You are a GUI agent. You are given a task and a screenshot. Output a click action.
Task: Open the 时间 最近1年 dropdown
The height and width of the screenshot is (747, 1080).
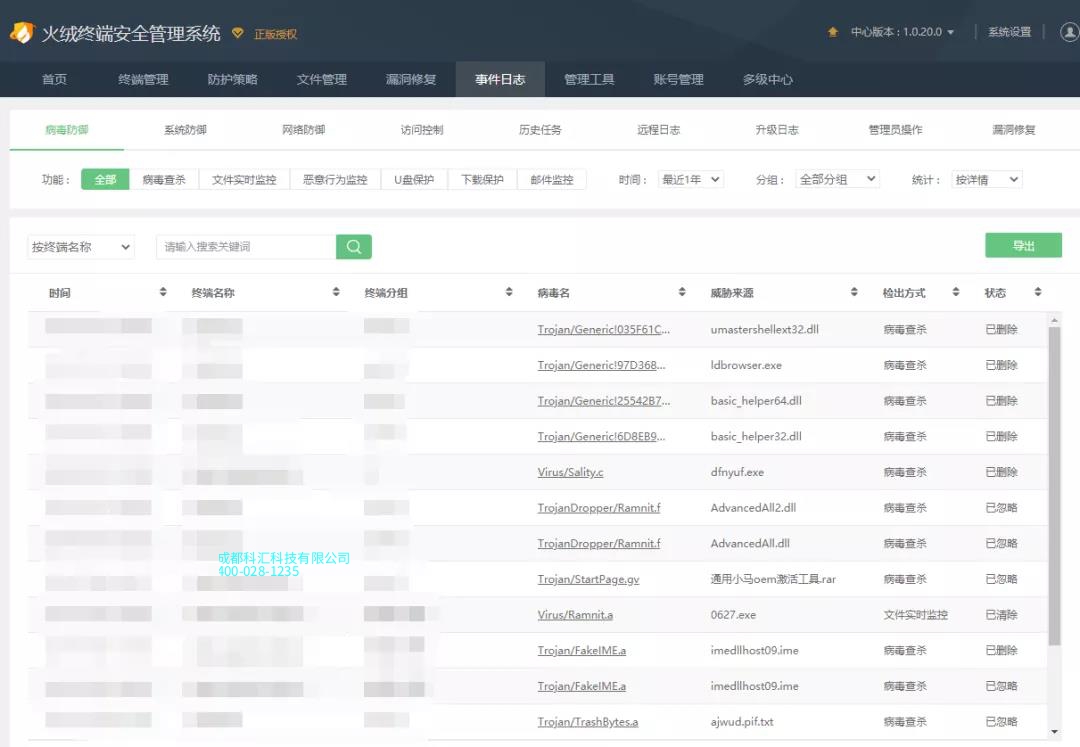(x=690, y=180)
